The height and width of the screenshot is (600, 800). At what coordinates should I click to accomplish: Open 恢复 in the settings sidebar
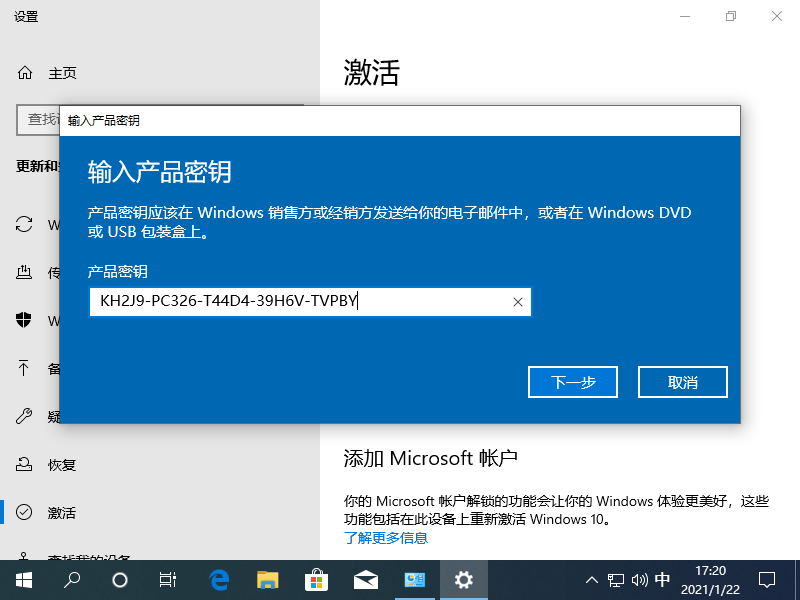(x=23, y=464)
